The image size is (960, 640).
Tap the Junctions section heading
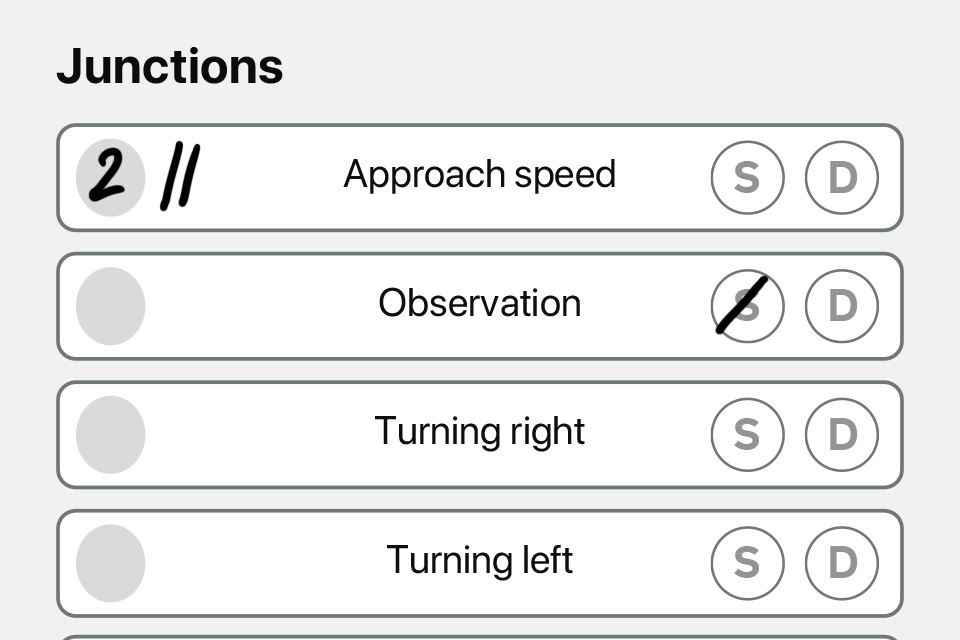pos(170,65)
